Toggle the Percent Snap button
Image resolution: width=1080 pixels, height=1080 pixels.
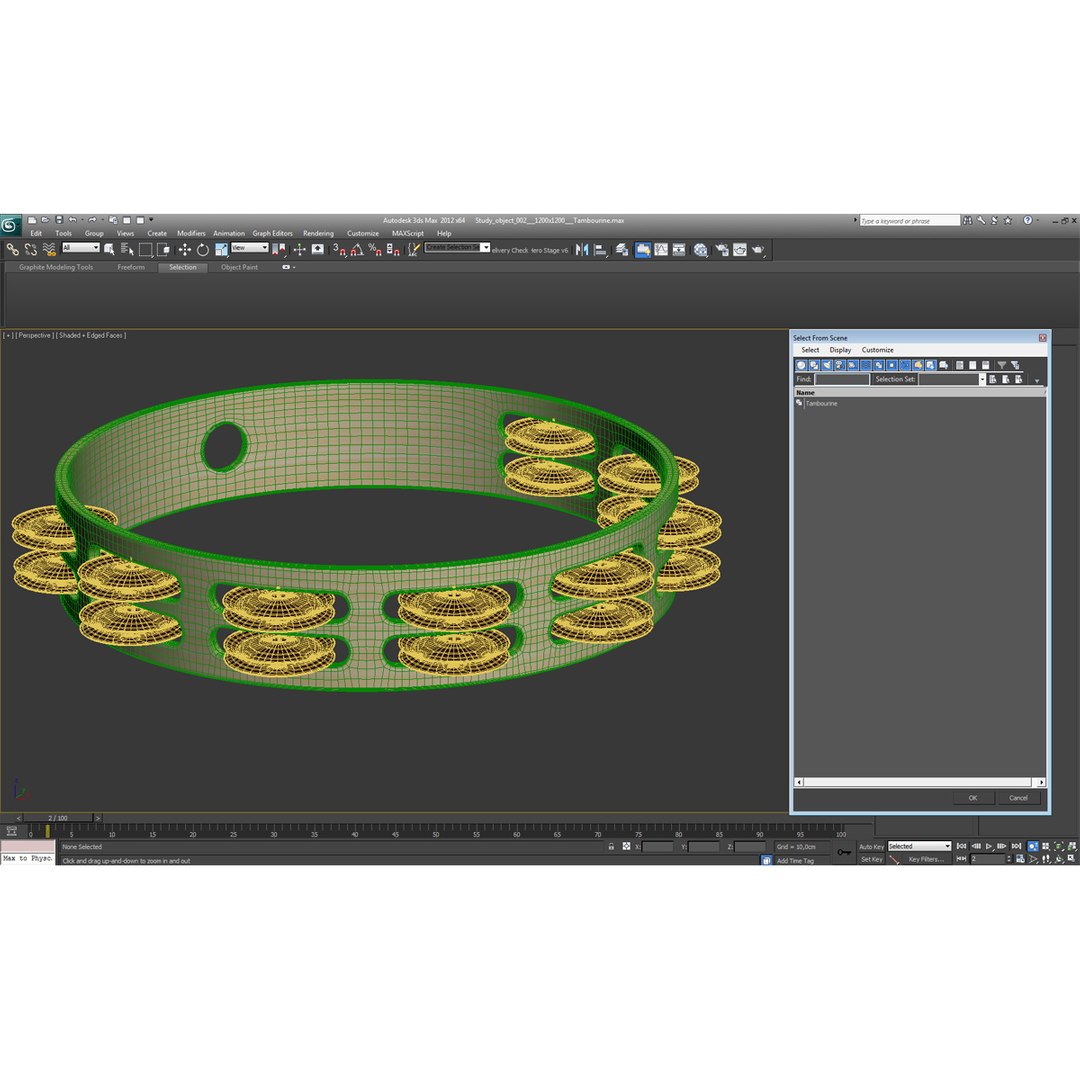coord(375,249)
